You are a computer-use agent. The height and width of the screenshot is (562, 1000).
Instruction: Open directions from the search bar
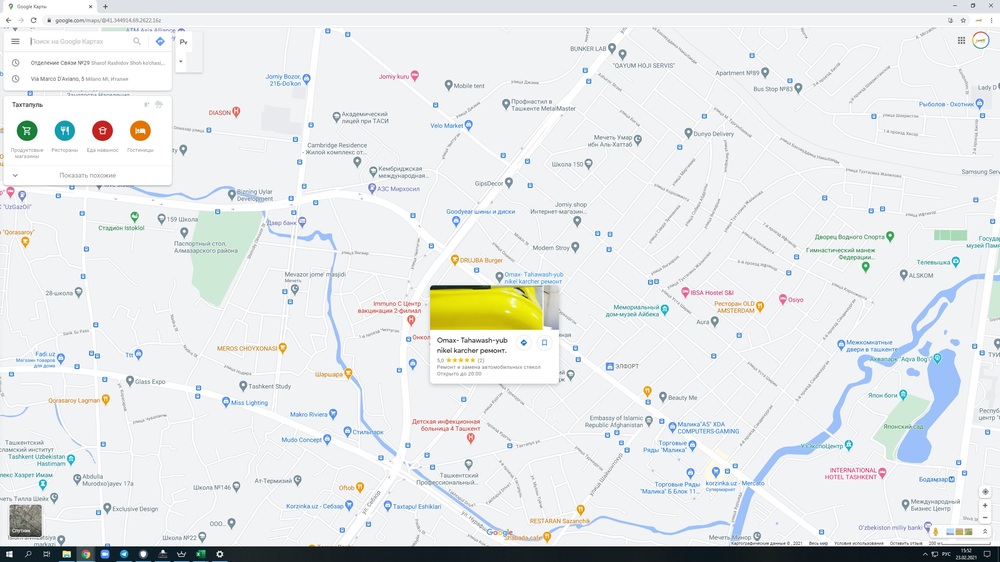[x=160, y=42]
